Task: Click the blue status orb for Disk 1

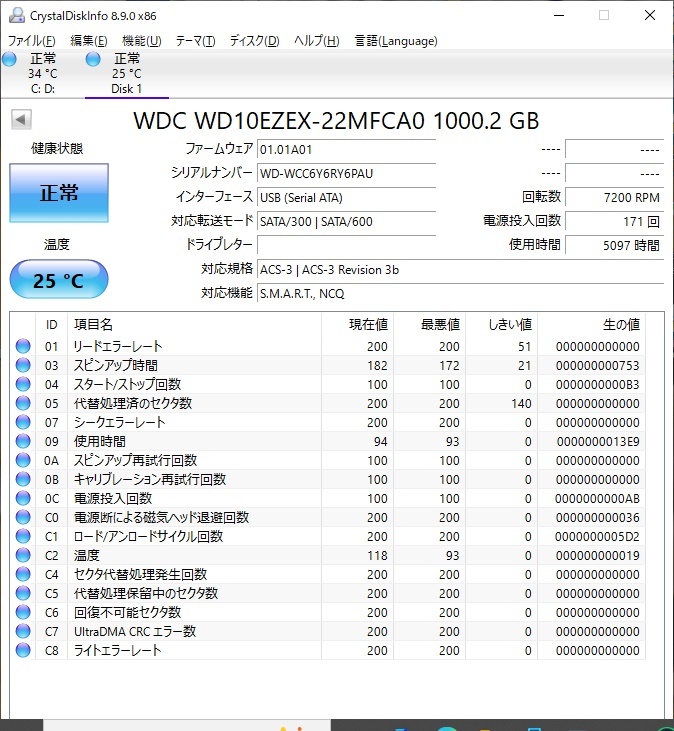Action: pyautogui.click(x=93, y=59)
